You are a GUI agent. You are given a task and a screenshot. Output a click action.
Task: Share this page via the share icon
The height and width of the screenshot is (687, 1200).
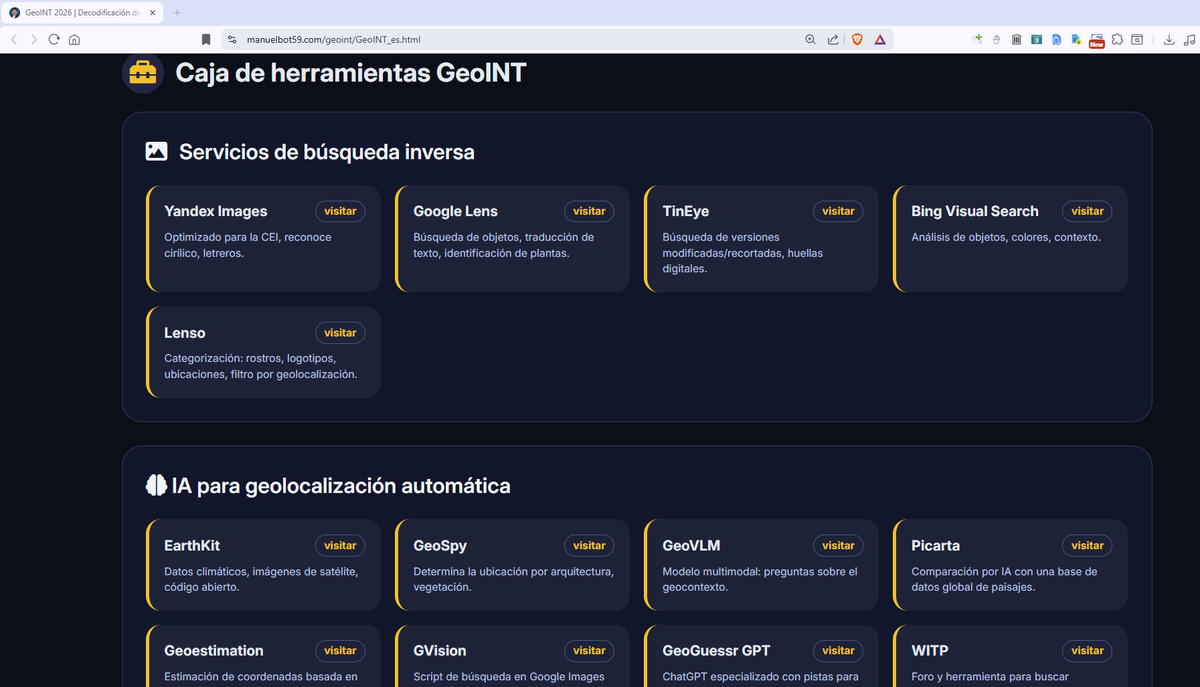click(x=833, y=40)
